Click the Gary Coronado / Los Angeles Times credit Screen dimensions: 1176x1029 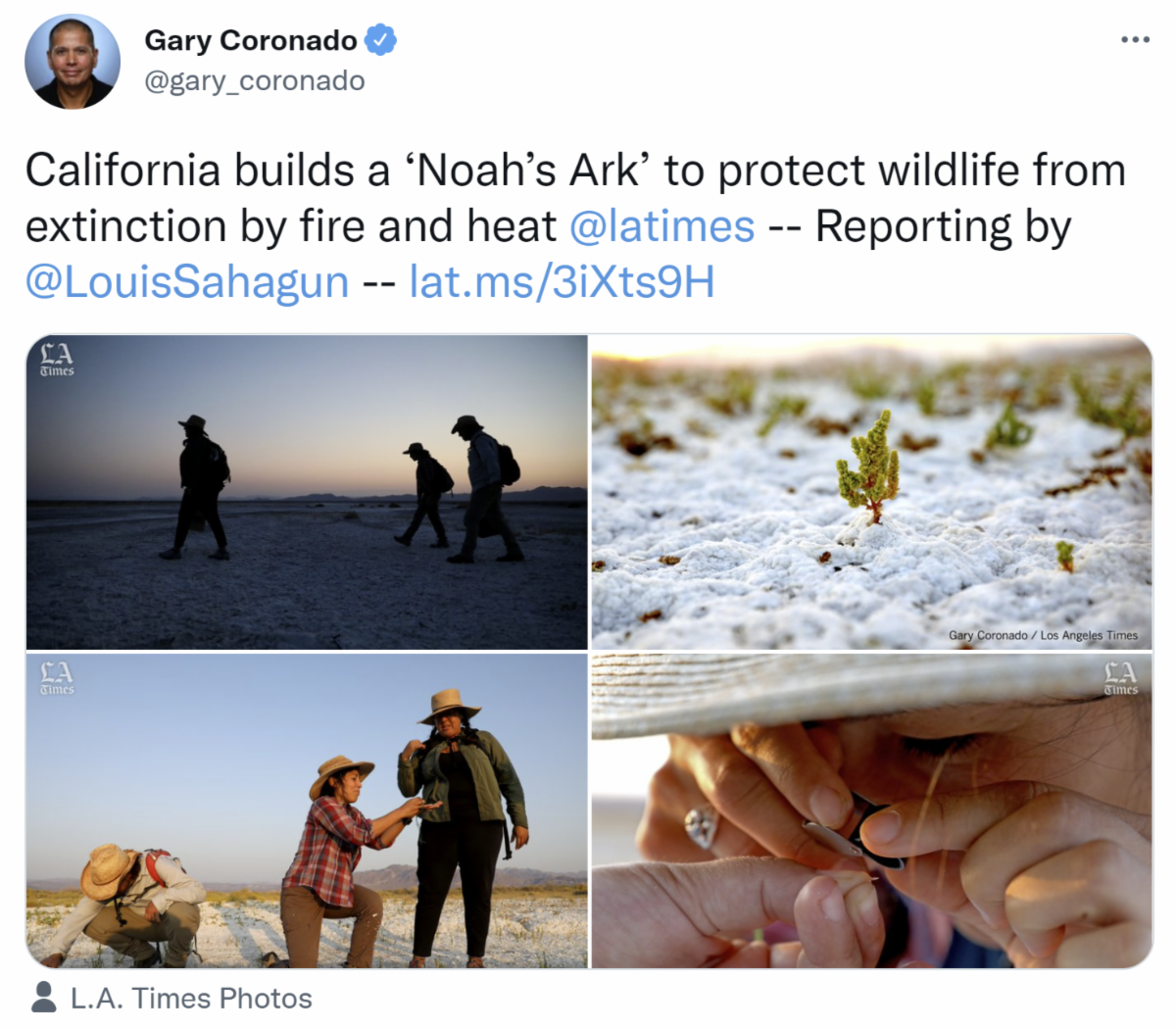(1043, 635)
